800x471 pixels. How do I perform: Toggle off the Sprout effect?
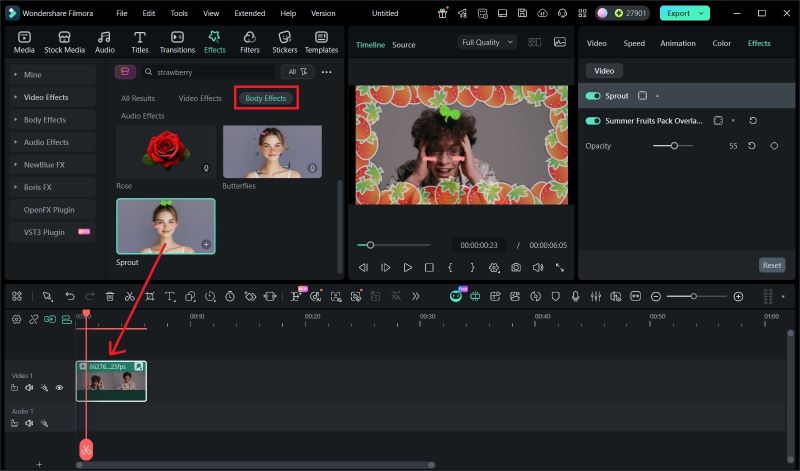click(x=593, y=96)
